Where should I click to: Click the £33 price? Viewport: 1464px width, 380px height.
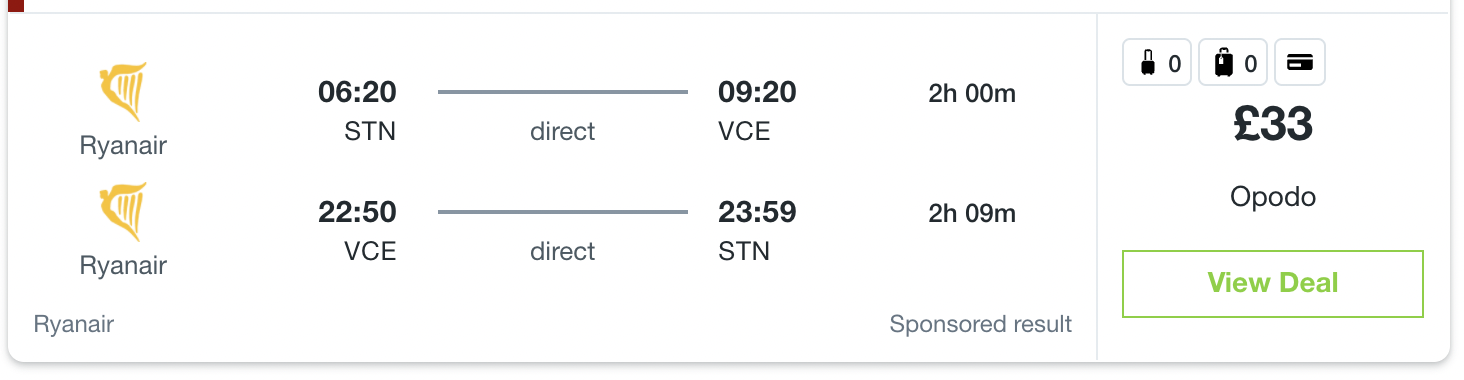pyautogui.click(x=1273, y=125)
